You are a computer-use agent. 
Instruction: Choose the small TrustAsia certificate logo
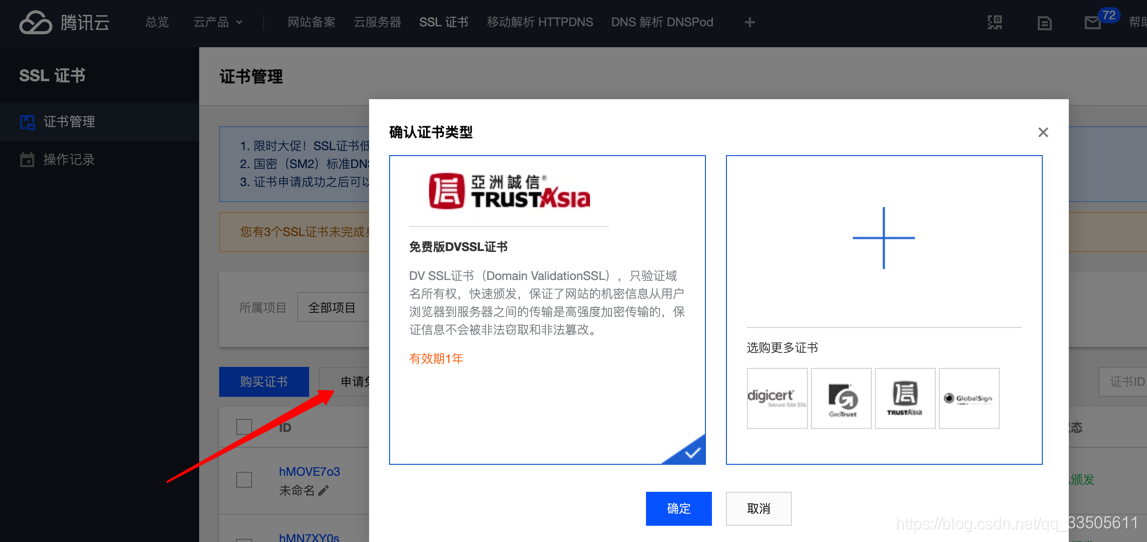coord(905,398)
